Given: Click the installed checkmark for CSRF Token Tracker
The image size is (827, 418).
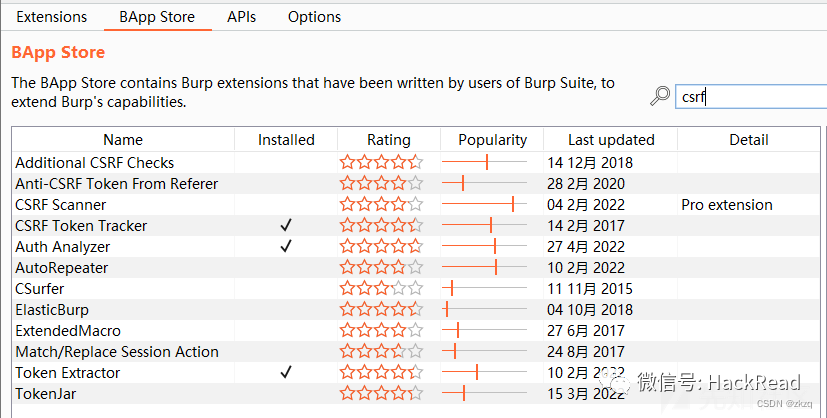Looking at the screenshot, I should click(286, 226).
